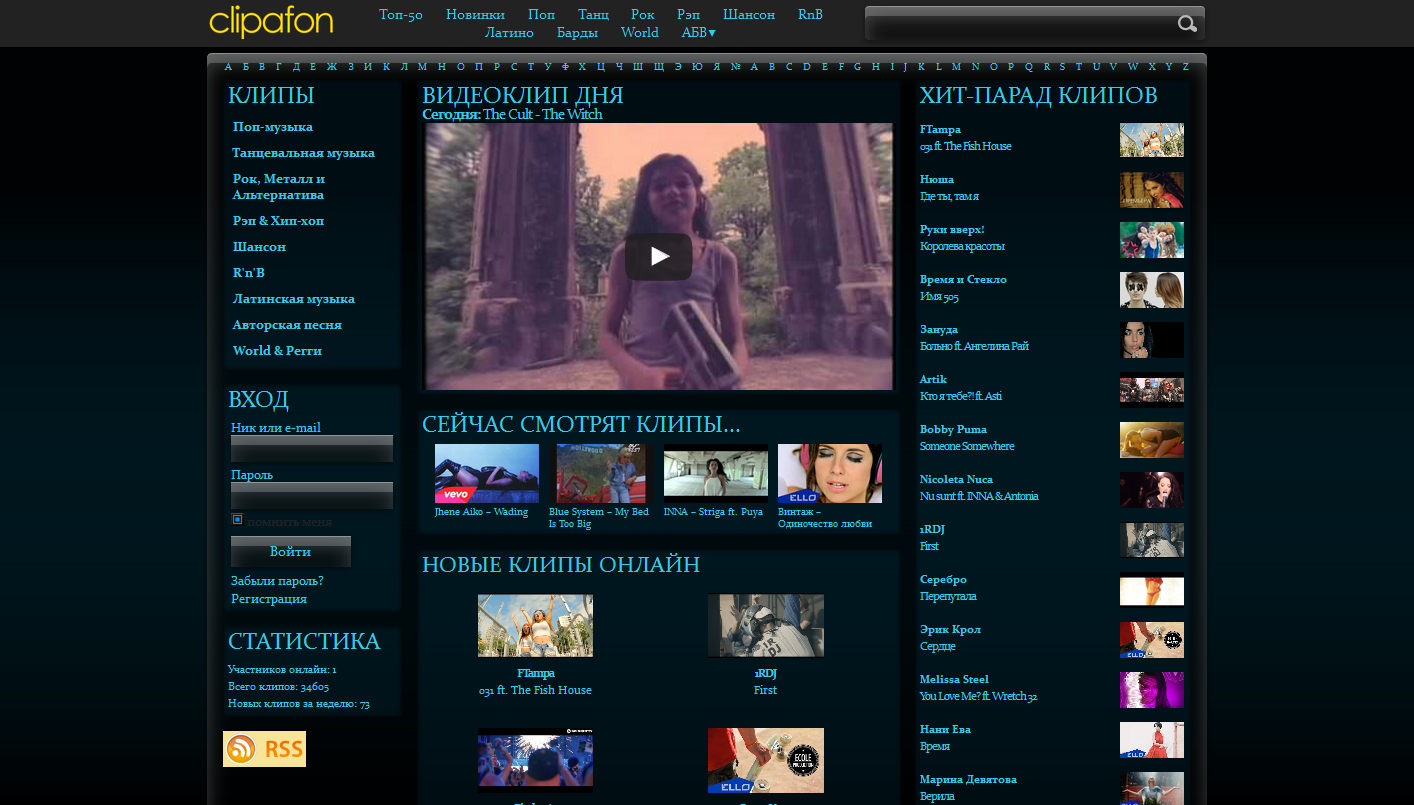
Task: Open Руки вверх! chart thumbnail
Action: coord(1152,240)
